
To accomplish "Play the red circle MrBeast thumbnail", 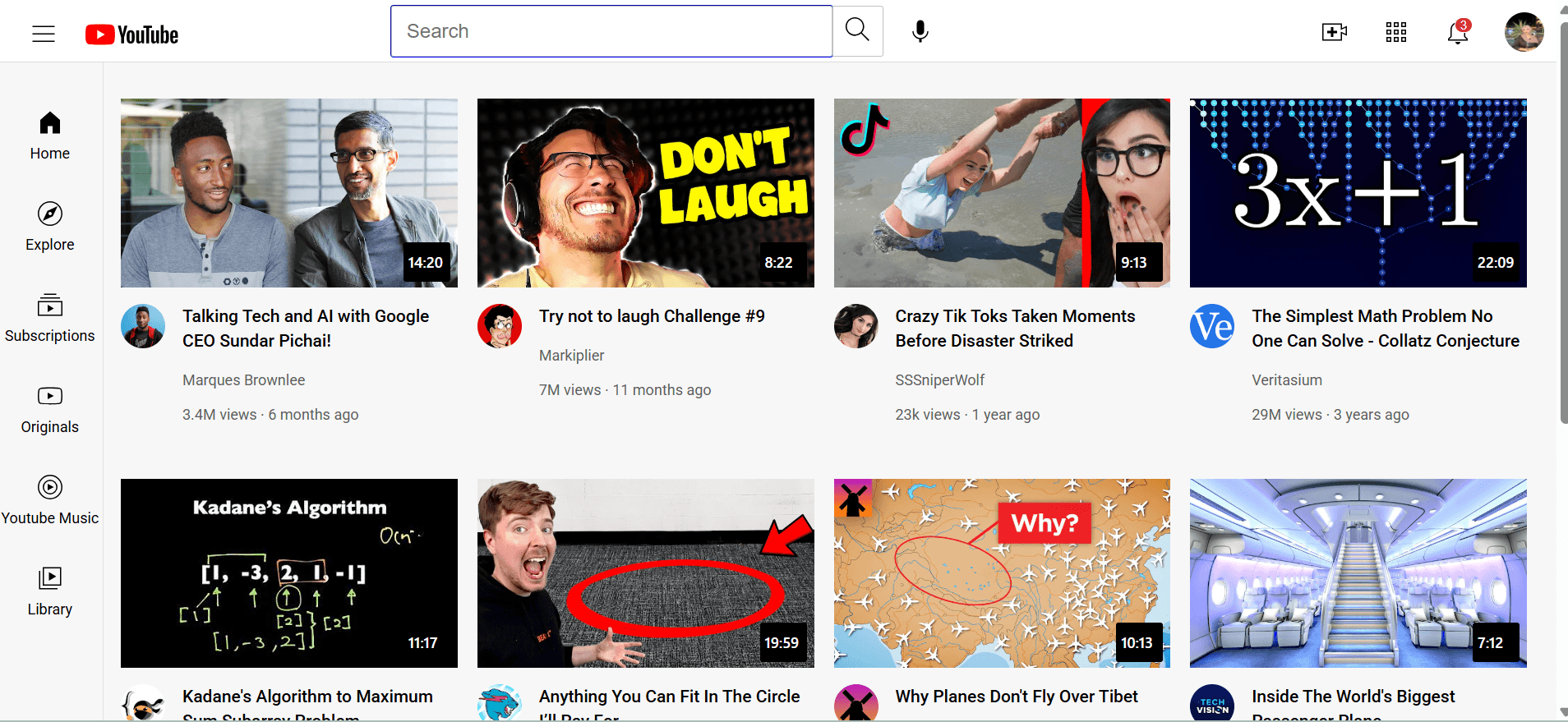I will (646, 573).
